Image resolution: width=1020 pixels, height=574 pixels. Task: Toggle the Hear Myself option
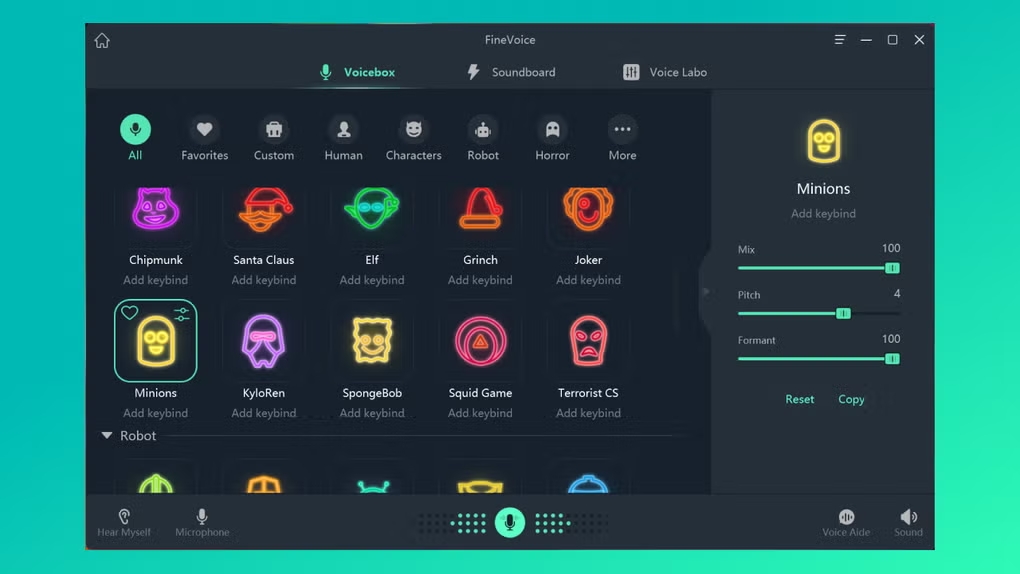(124, 522)
